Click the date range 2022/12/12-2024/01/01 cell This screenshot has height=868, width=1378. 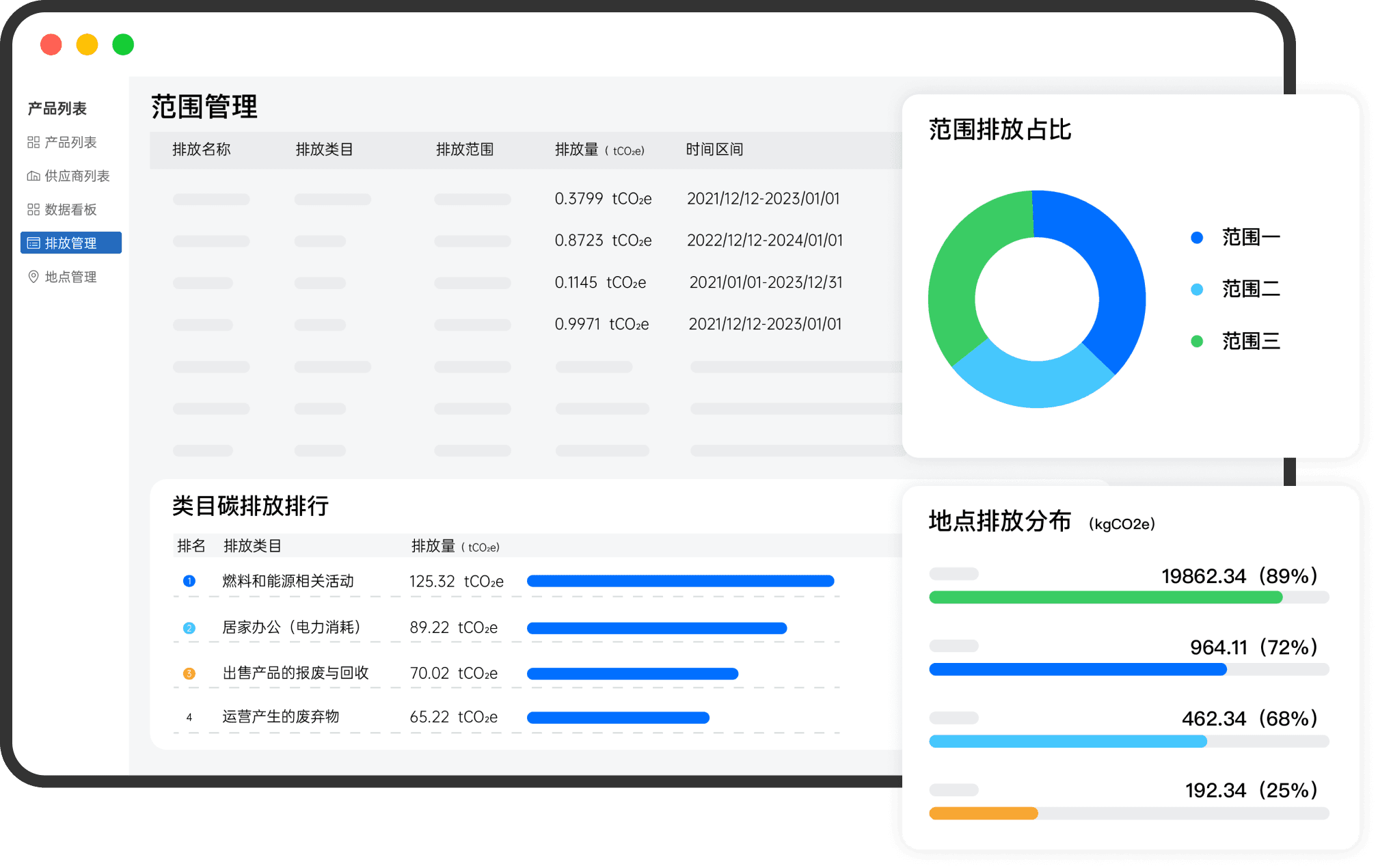[764, 241]
